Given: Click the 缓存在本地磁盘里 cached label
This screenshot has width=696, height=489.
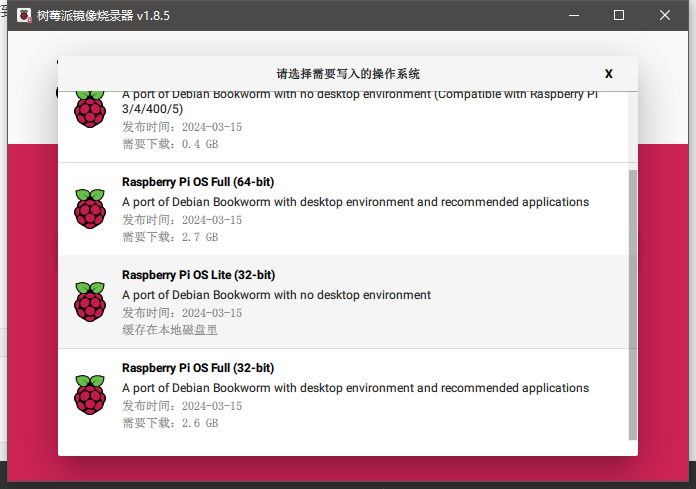Looking at the screenshot, I should pyautogui.click(x=170, y=330).
